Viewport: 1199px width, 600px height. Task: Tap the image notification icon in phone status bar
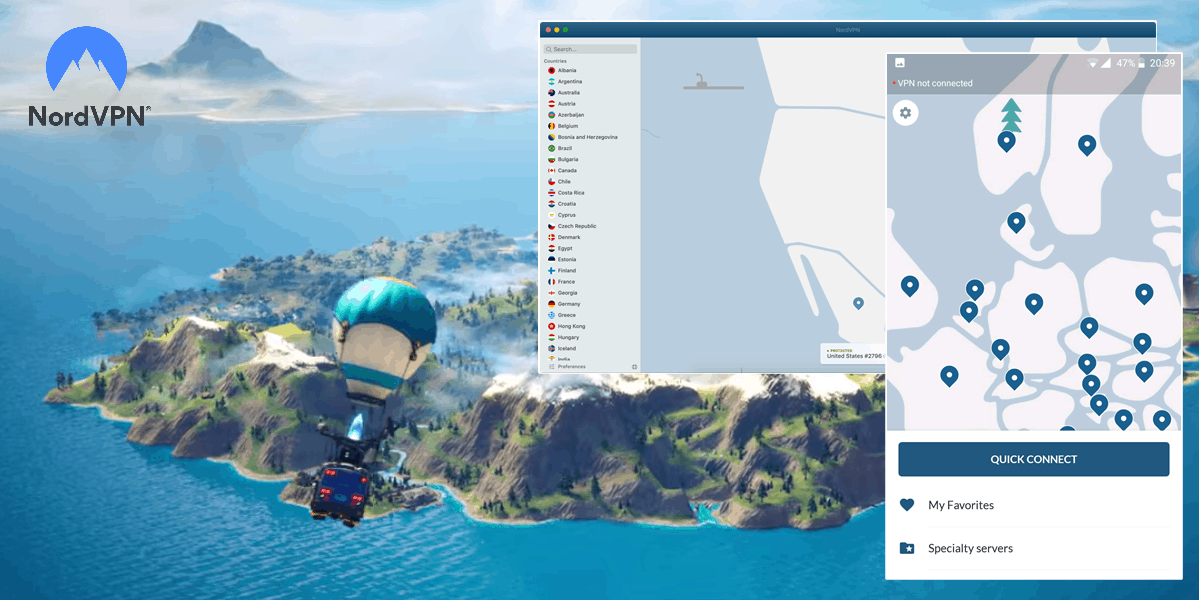tap(900, 63)
